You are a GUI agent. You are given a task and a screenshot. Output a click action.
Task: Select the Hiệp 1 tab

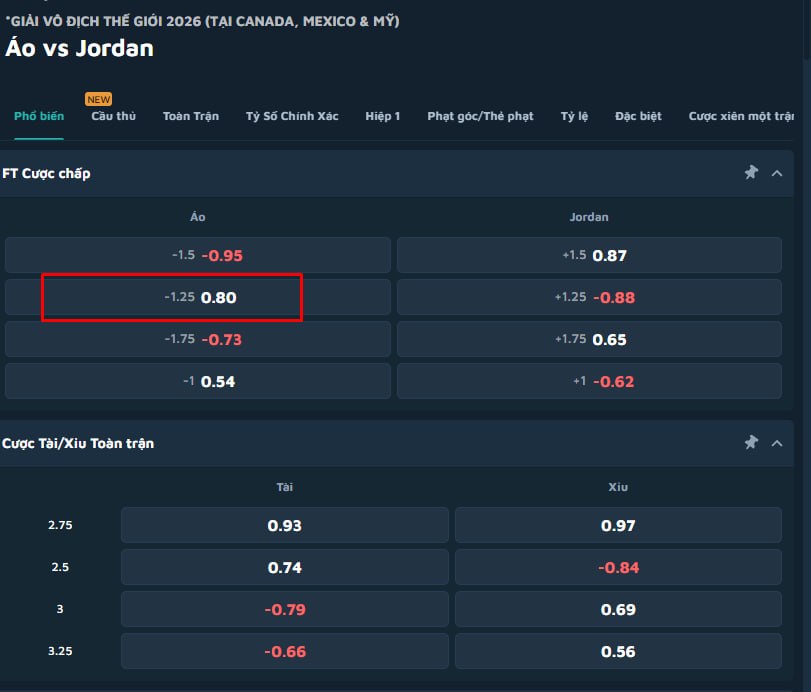coord(383,116)
